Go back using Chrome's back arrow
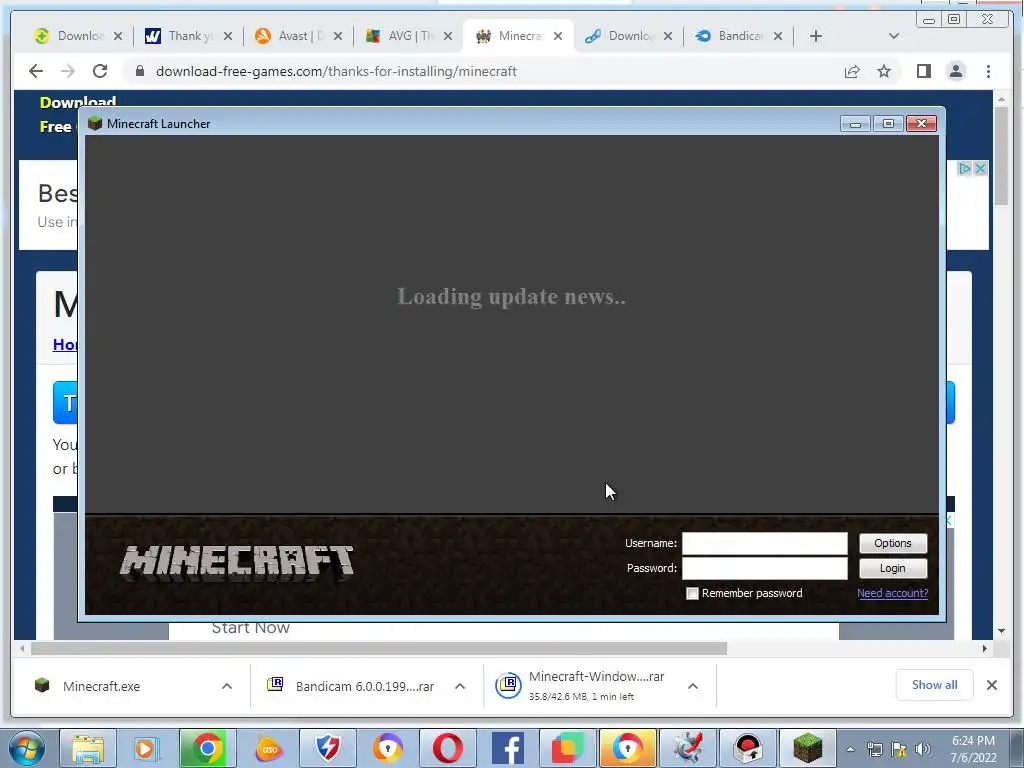This screenshot has width=1024, height=768. [x=36, y=71]
